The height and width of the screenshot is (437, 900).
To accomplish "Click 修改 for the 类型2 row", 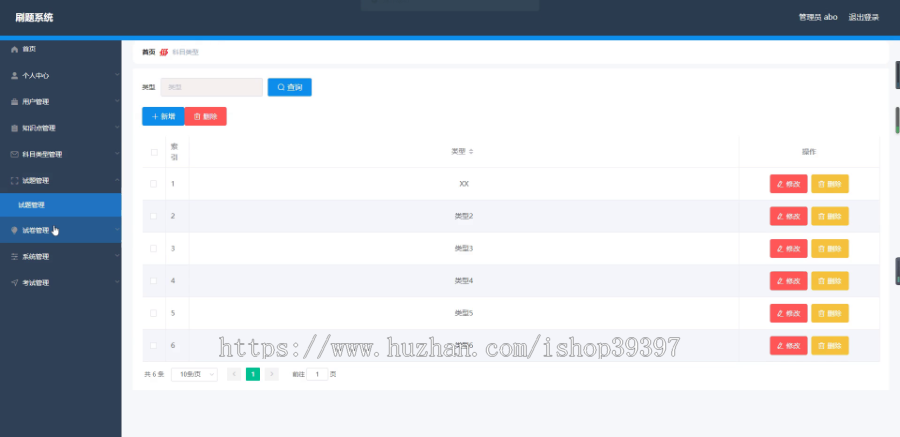I will tap(789, 216).
